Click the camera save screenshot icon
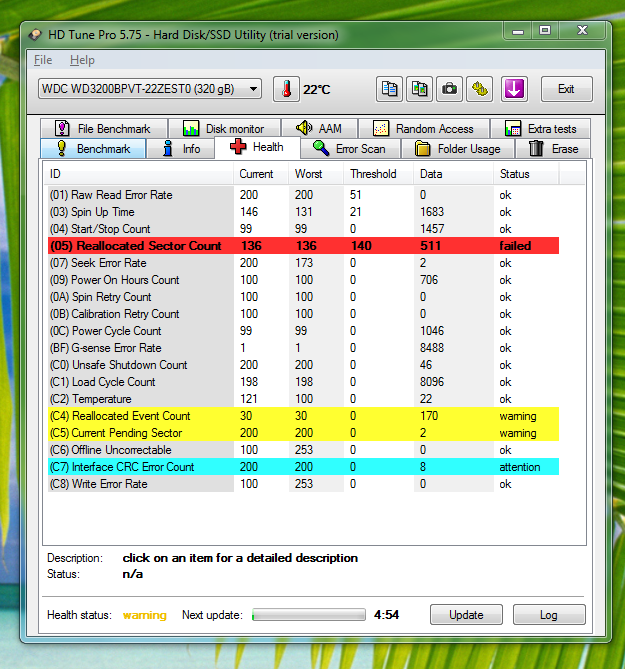Image resolution: width=625 pixels, height=669 pixels. [449, 90]
